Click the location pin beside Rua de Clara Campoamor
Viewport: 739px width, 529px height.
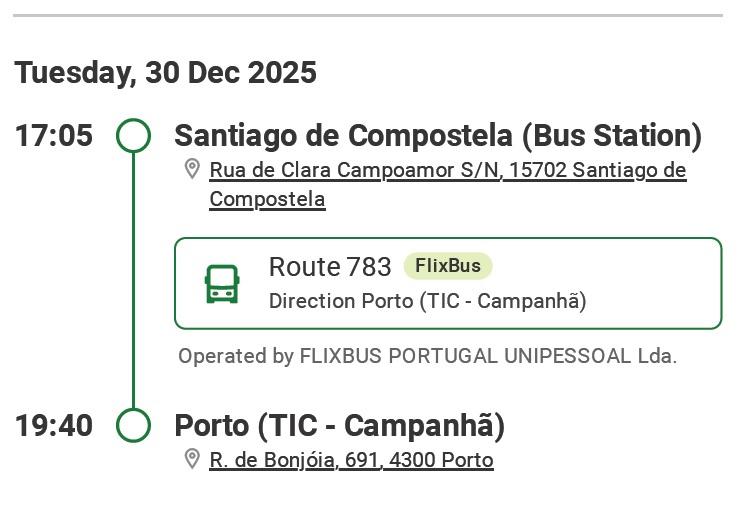tap(192, 169)
